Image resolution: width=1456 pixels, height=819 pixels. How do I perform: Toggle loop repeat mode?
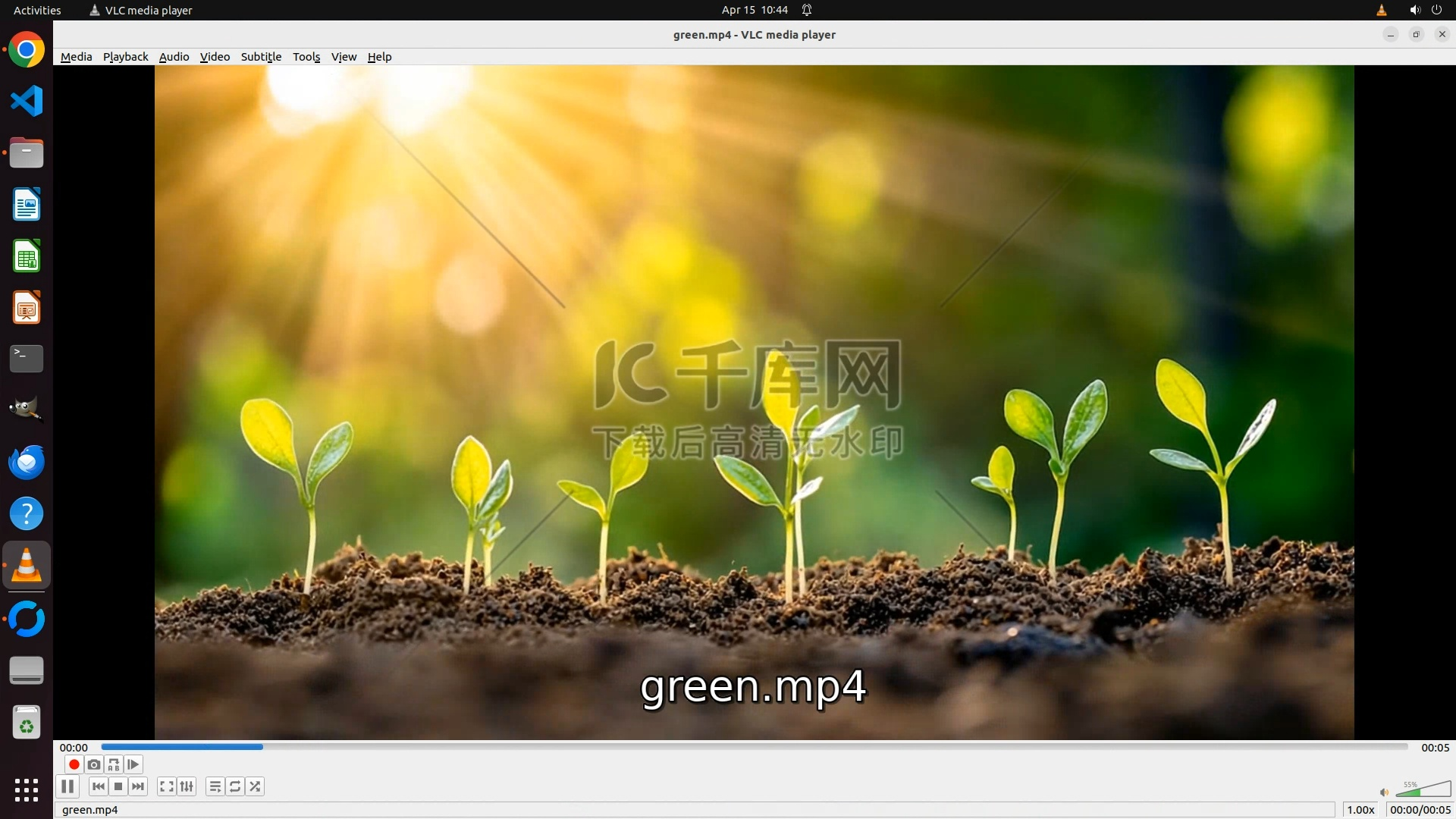point(235,786)
